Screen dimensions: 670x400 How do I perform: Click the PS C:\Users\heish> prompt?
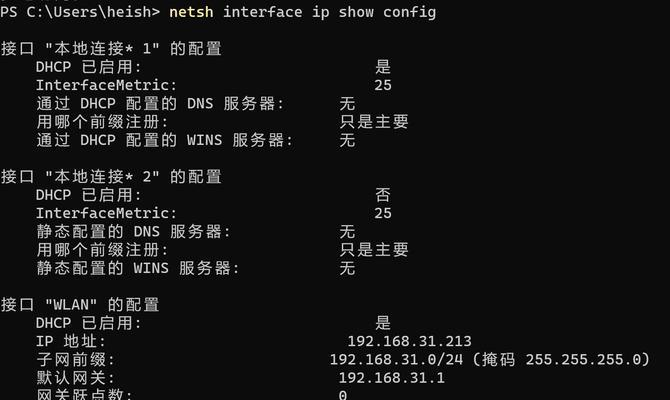tap(80, 12)
